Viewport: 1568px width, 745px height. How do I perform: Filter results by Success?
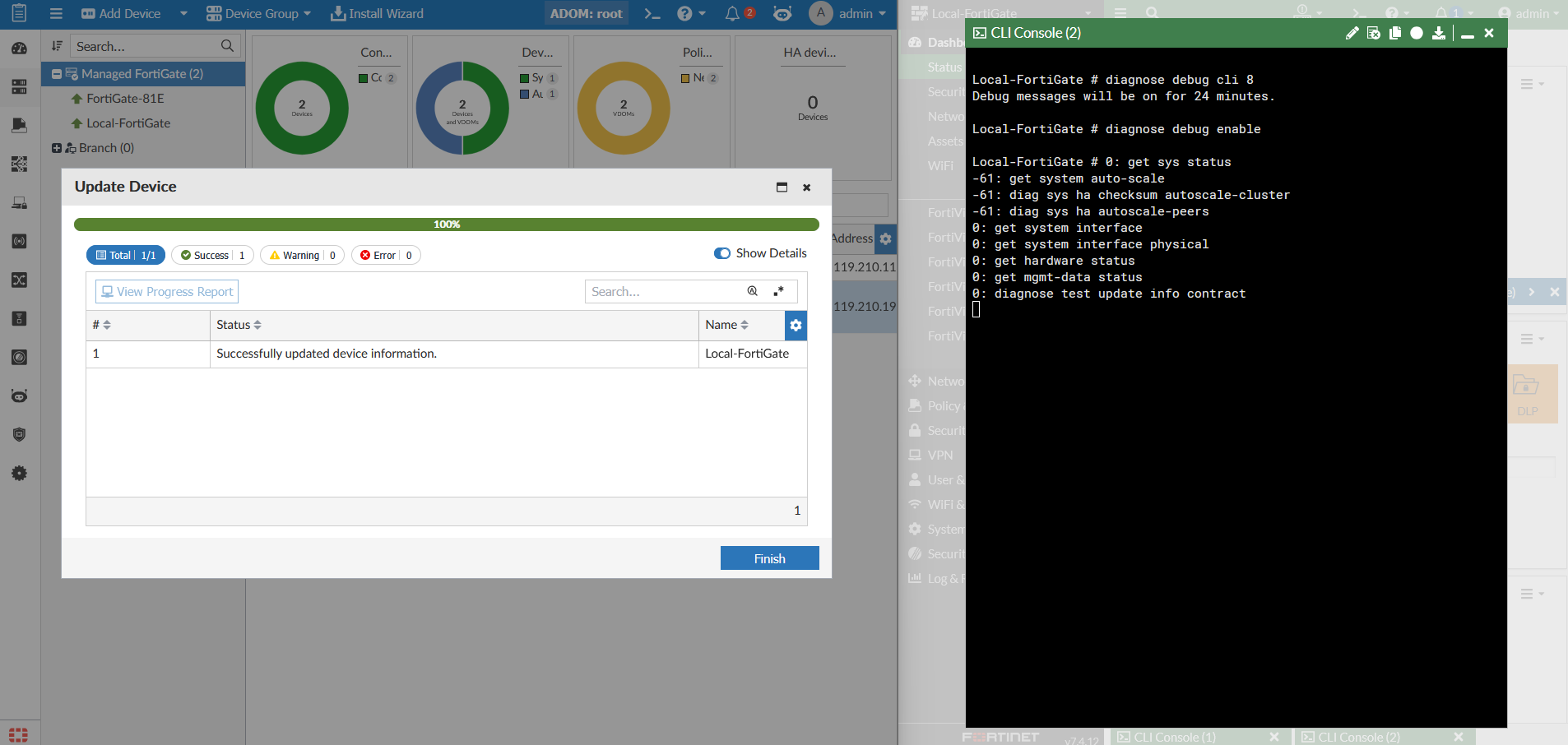coord(212,255)
